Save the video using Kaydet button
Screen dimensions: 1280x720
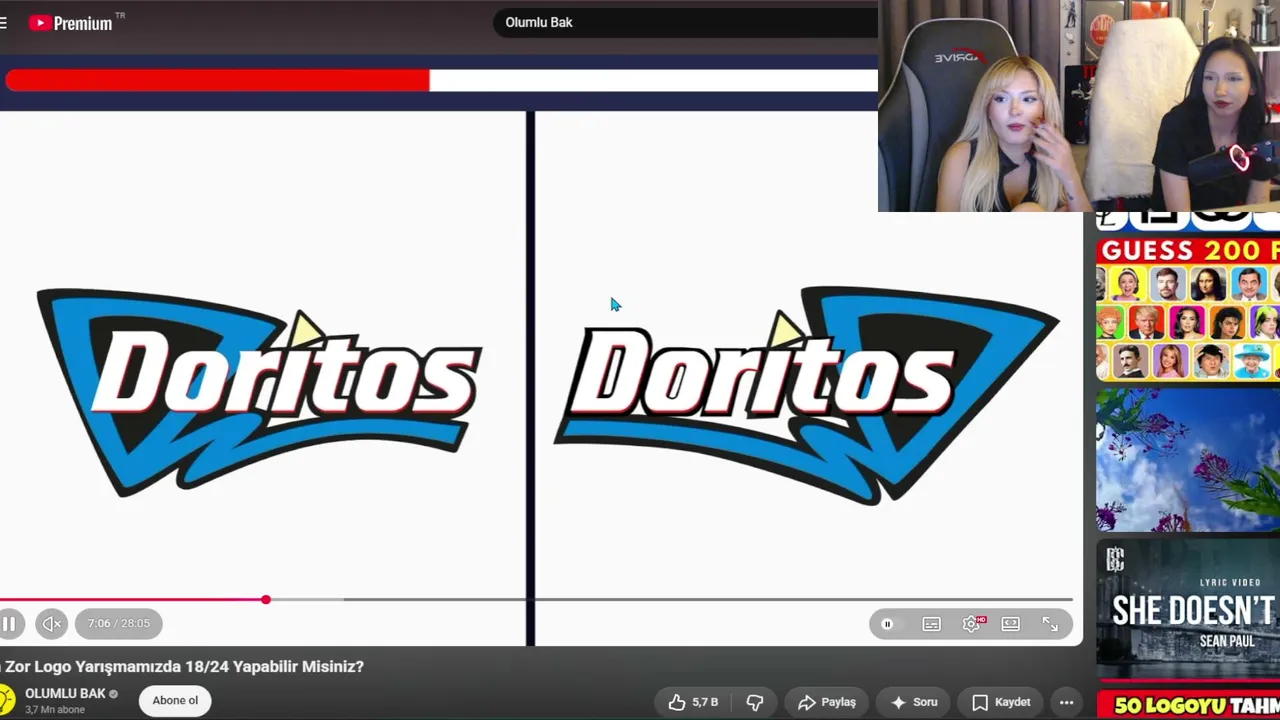[x=1001, y=702]
